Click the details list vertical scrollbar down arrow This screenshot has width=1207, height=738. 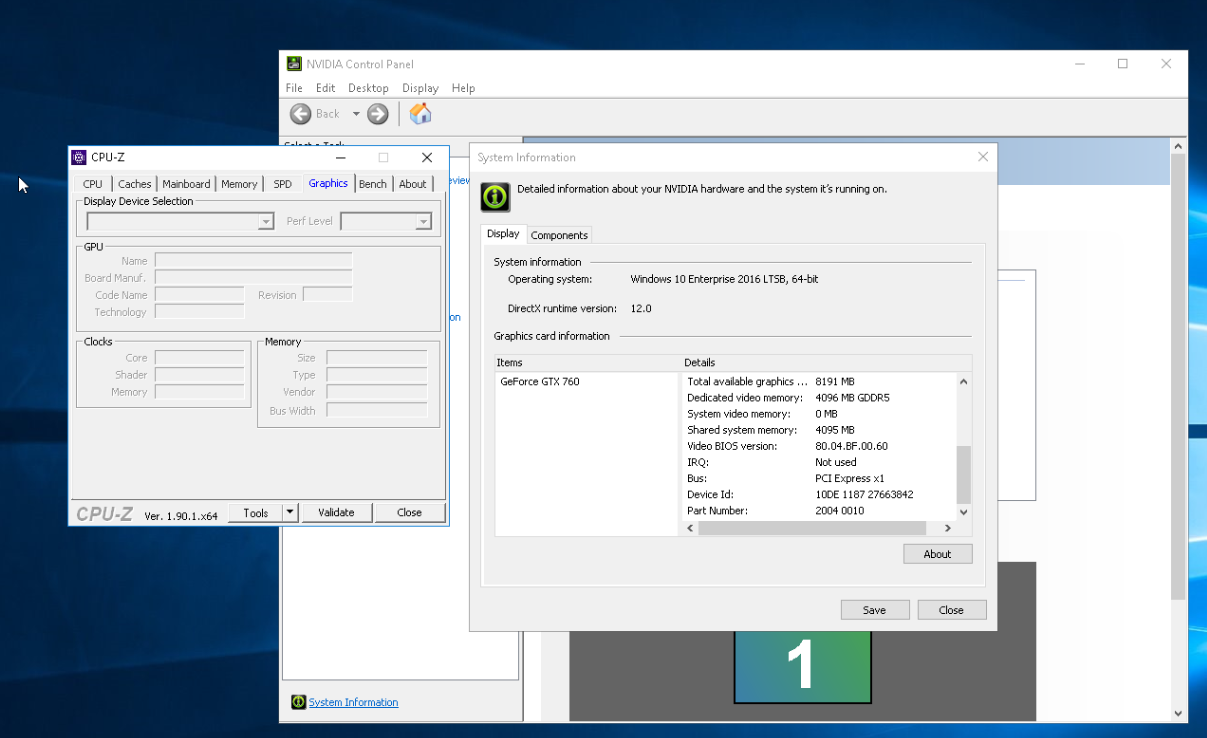[x=964, y=512]
